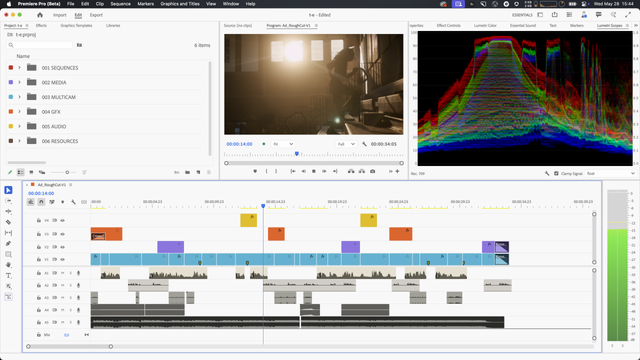
Task: Open the Effects tab in Project panel
Action: click(x=41, y=25)
